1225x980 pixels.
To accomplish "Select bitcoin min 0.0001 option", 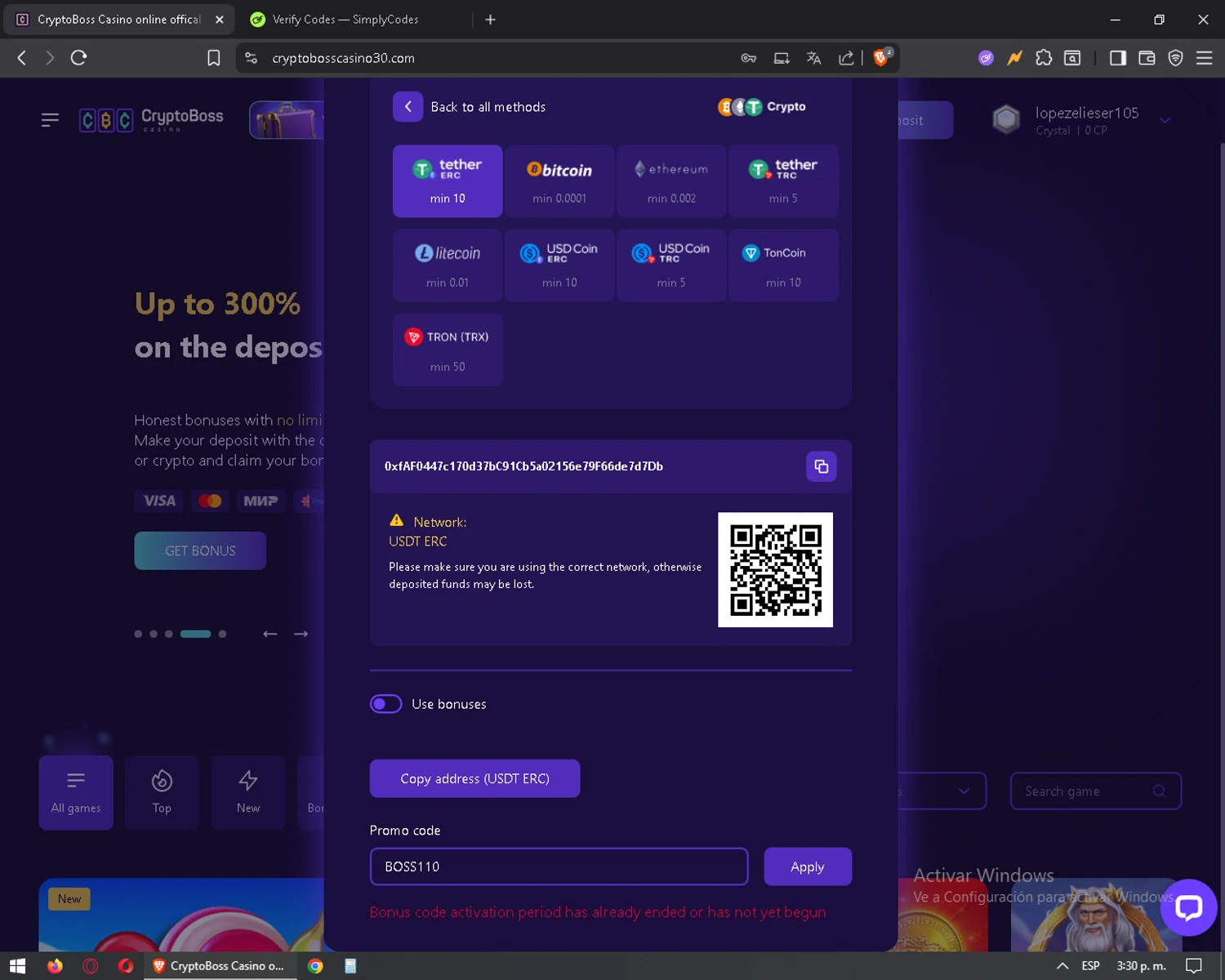I will [559, 181].
